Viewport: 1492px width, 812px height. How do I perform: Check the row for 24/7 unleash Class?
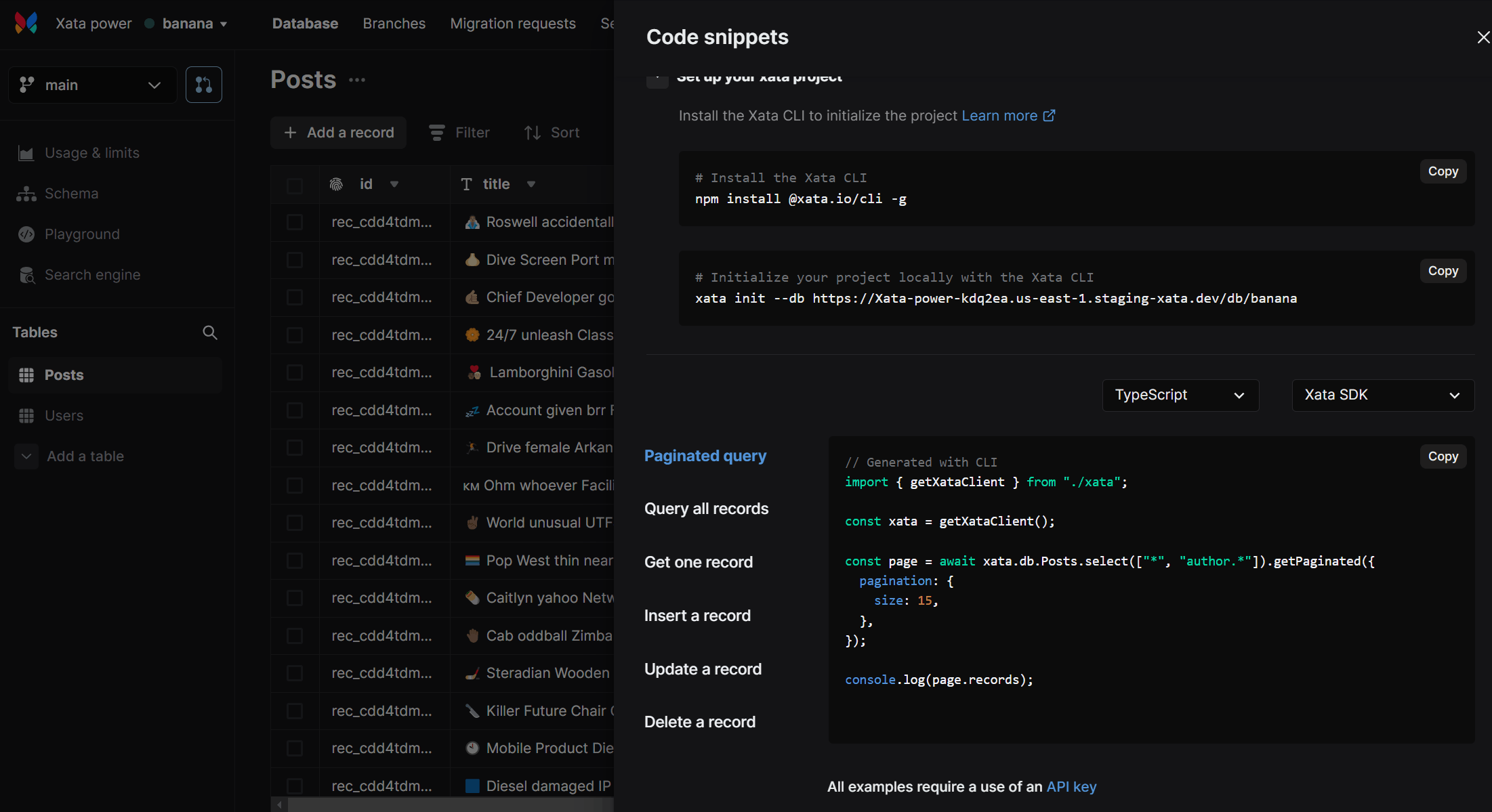point(295,335)
